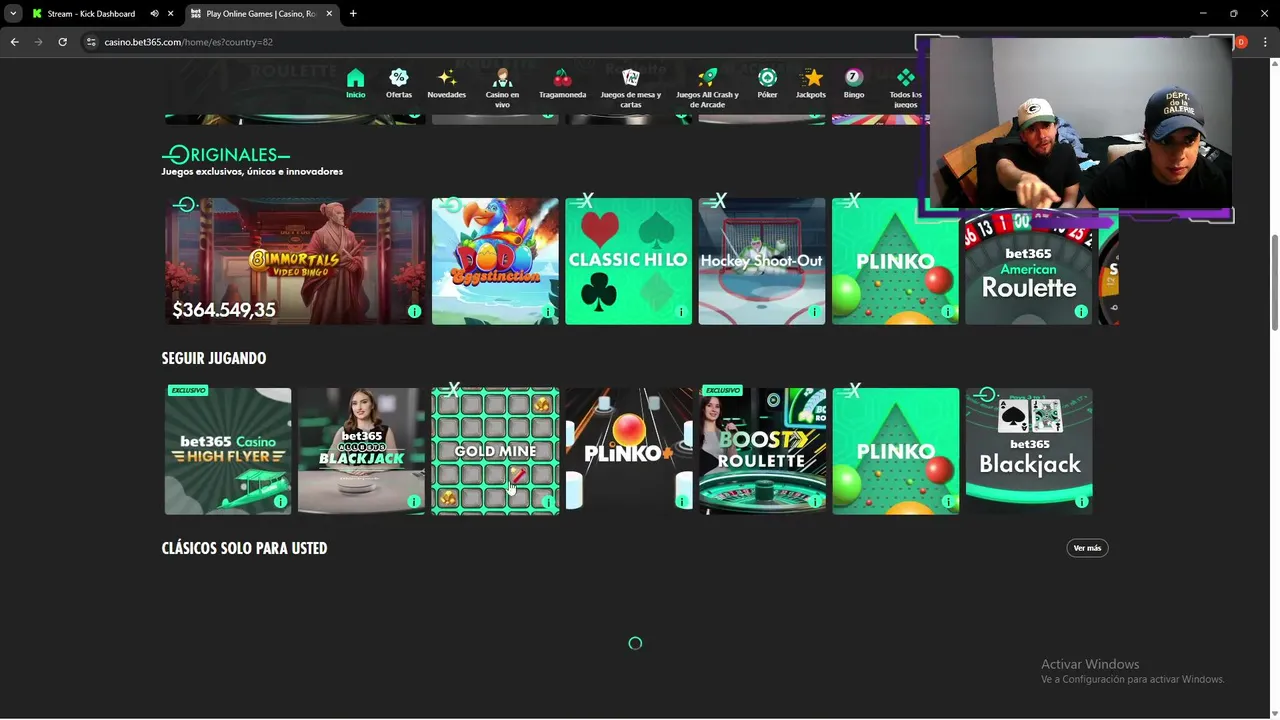Launch 8 Immortals Video Bingo
The width and height of the screenshot is (1280, 720).
pos(295,261)
